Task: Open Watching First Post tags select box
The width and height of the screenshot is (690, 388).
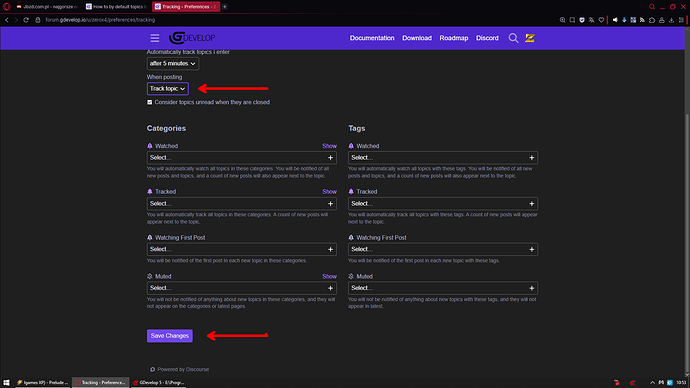Action: 443,249
